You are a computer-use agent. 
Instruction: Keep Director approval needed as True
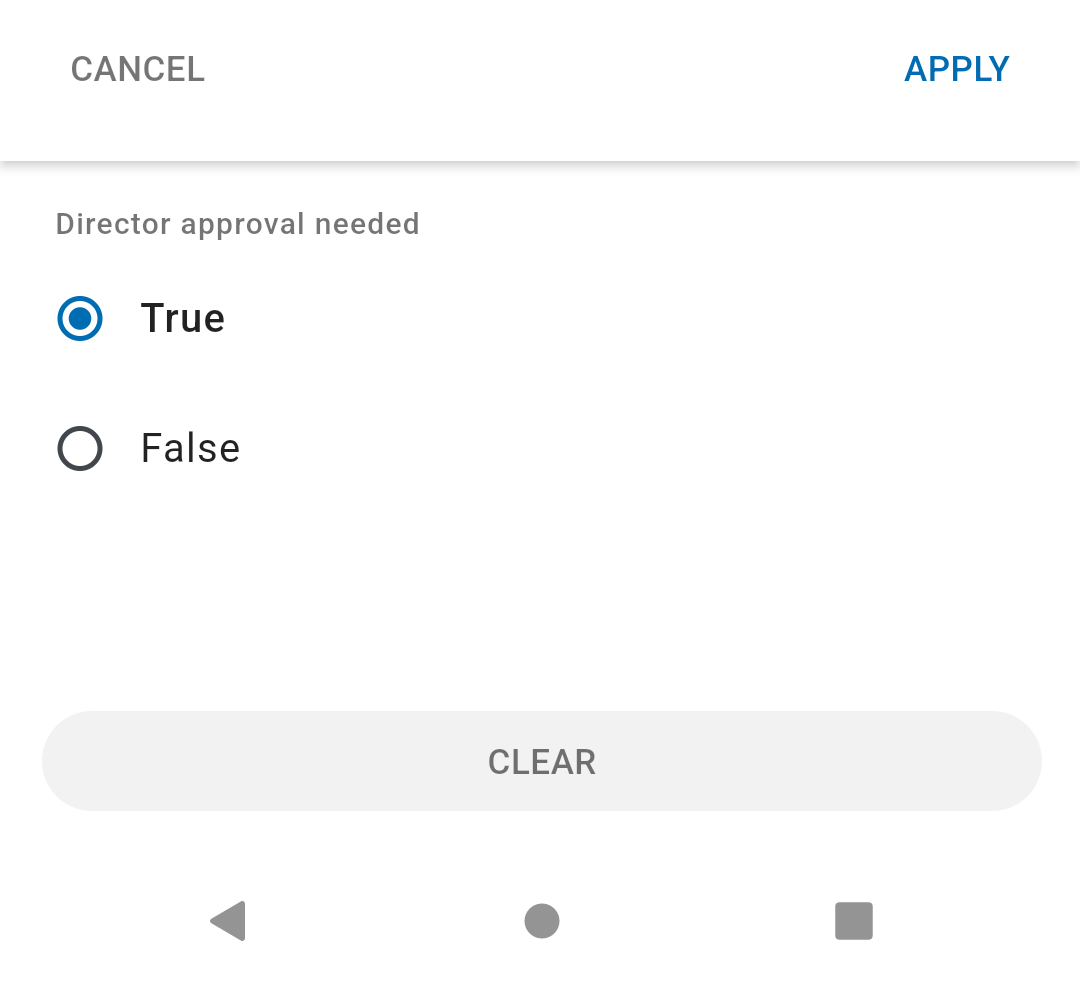(x=80, y=318)
